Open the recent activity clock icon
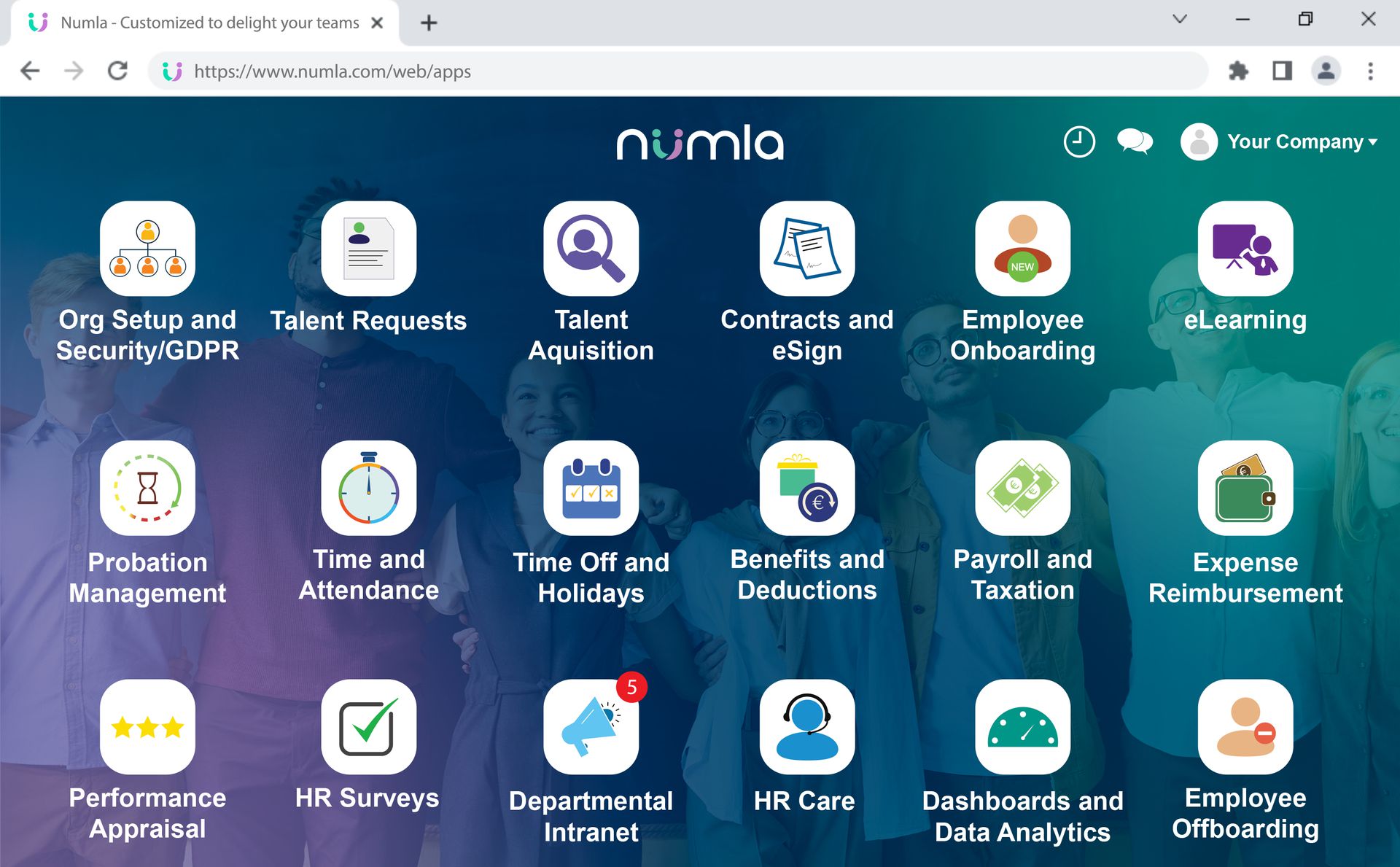 point(1078,141)
